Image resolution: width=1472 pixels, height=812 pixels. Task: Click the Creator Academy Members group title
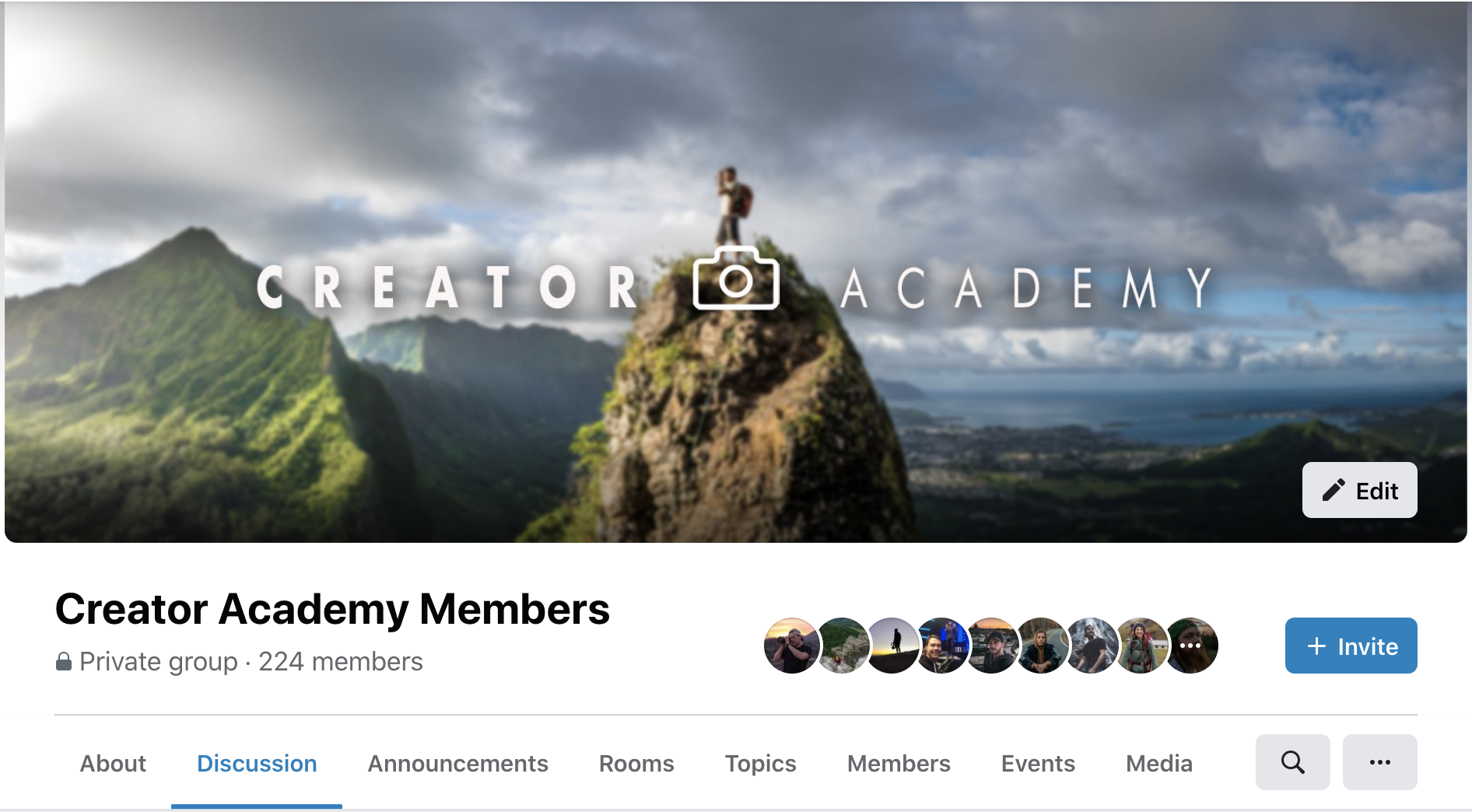tap(332, 608)
